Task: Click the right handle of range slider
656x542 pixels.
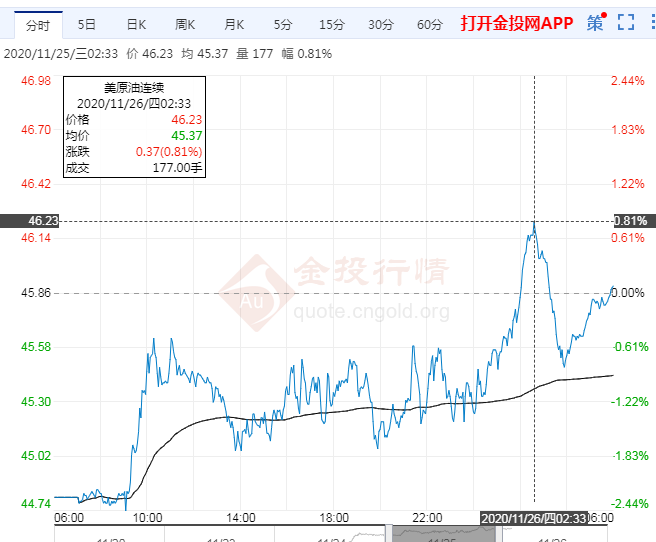Action: [499, 534]
